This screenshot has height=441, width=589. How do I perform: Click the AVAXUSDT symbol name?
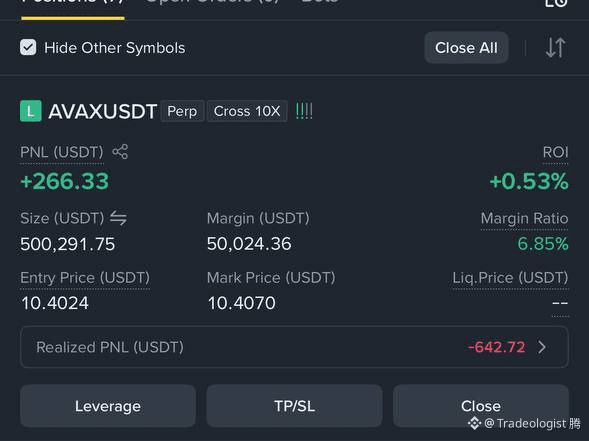click(103, 112)
